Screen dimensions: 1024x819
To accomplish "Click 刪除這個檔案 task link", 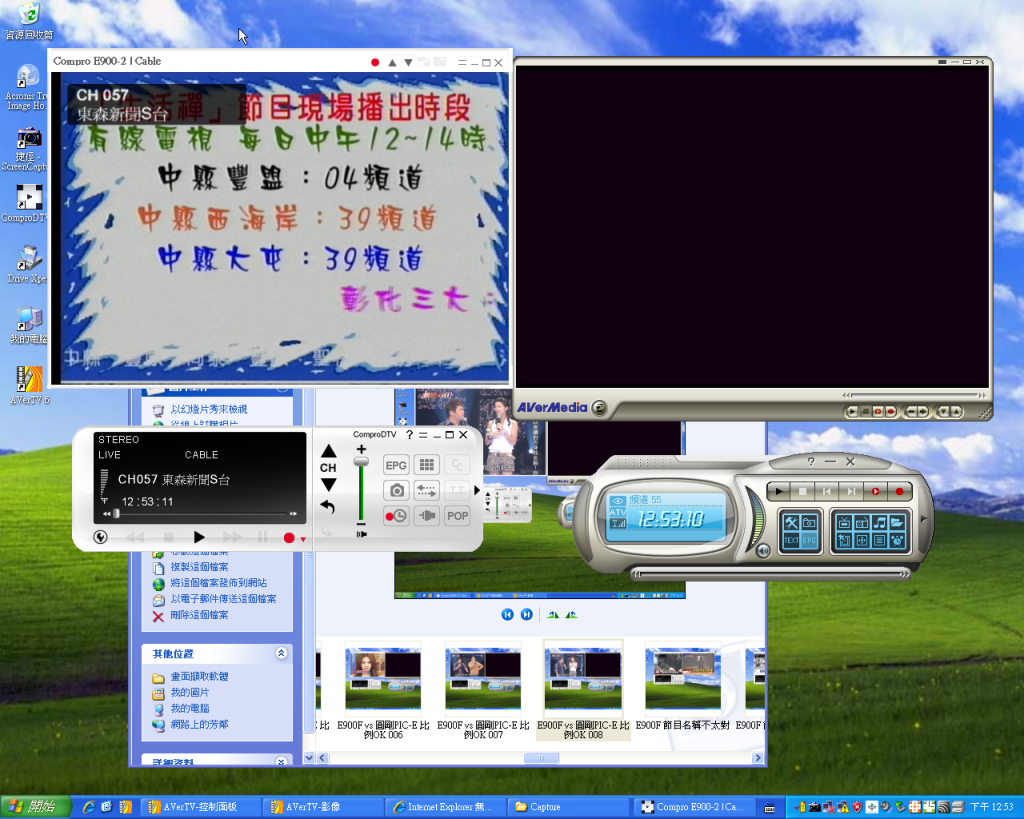I will (199, 615).
